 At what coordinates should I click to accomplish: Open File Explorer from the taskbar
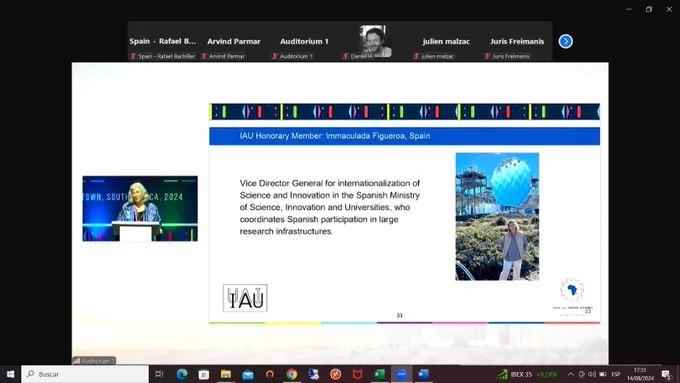[x=226, y=374]
